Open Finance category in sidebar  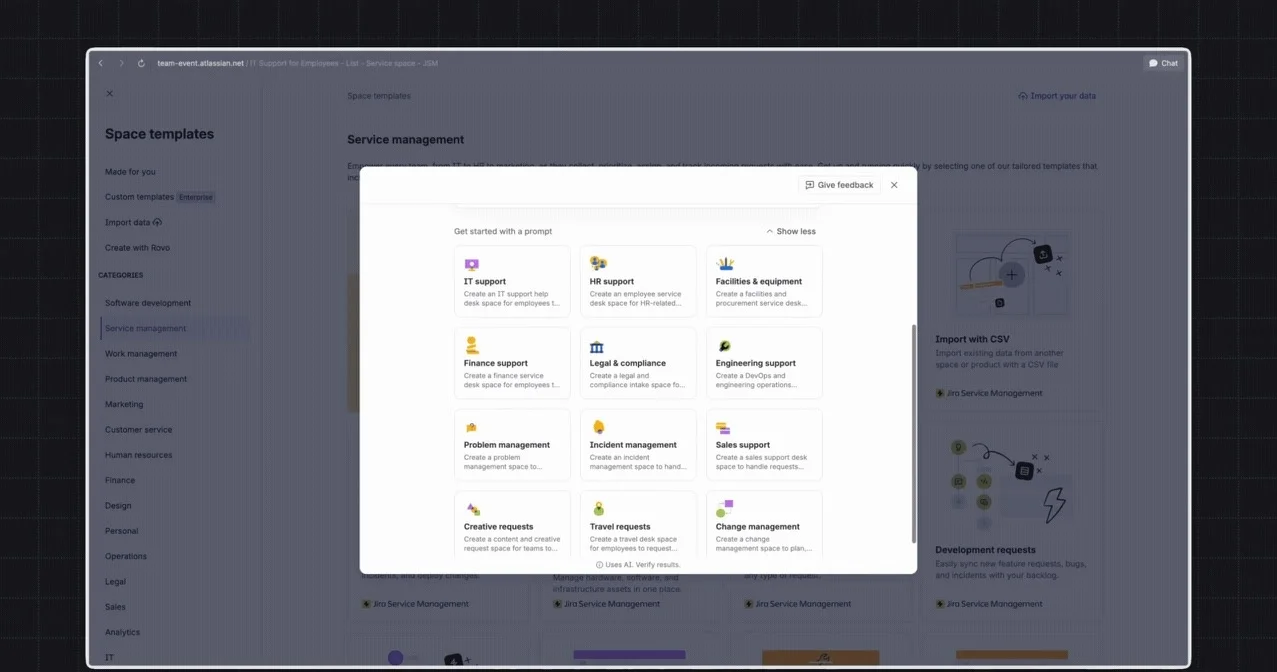(x=120, y=480)
